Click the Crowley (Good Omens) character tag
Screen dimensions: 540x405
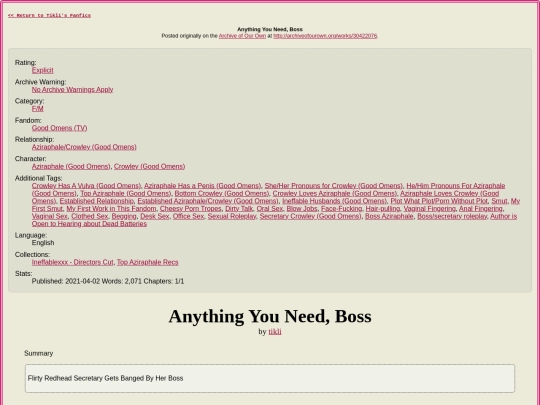[x=149, y=166]
